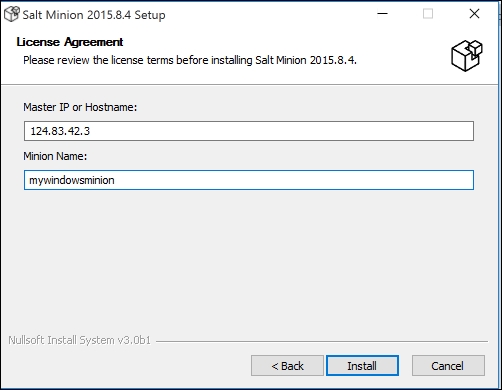Open the installer icon menu in title bar
The width and height of the screenshot is (502, 390).
coord(12,14)
